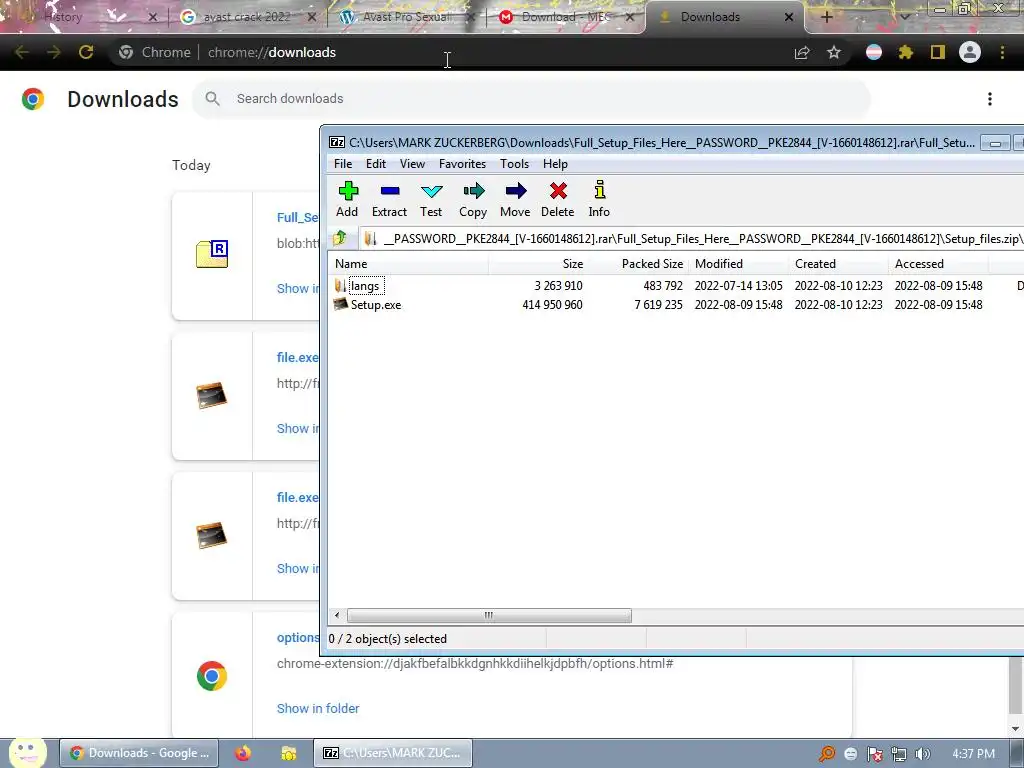
Task: Open the Favorites menu in 7-Zip
Action: click(462, 164)
